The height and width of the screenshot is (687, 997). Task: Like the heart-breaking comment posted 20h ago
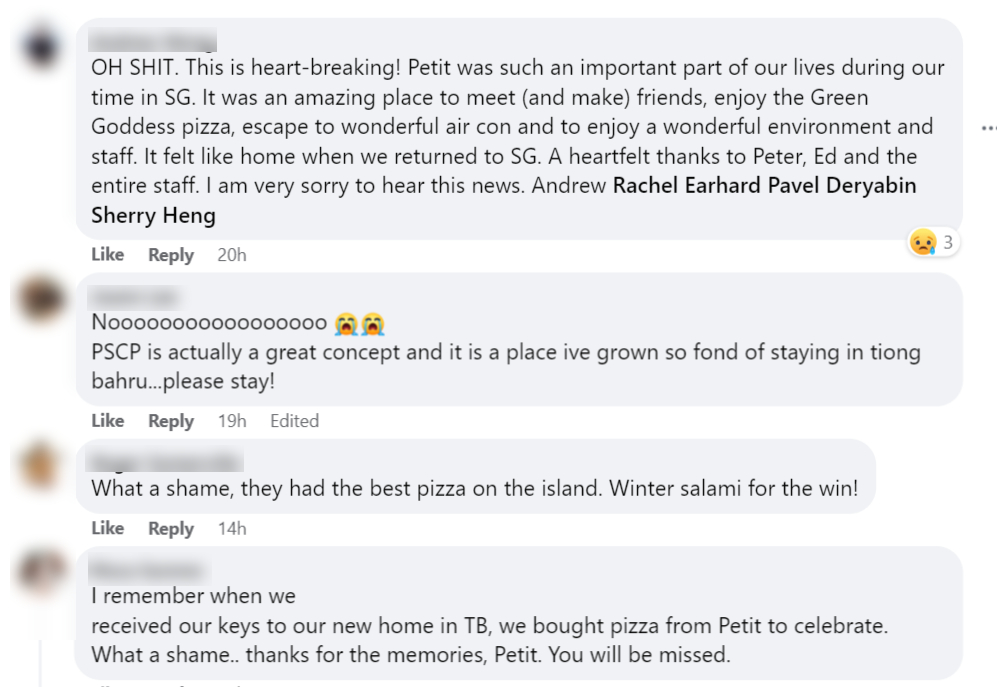108,255
